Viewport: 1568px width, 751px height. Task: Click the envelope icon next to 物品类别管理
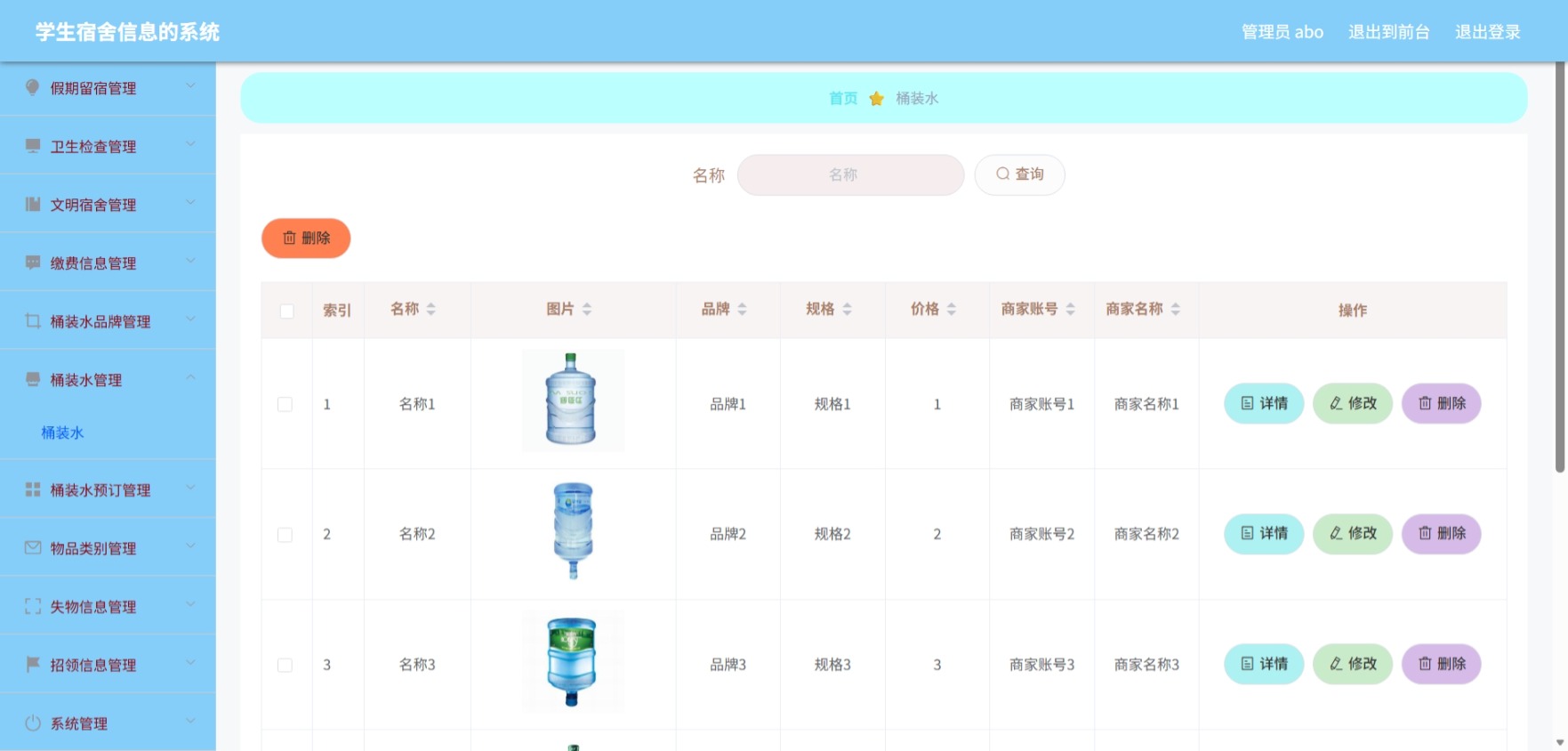pos(33,547)
